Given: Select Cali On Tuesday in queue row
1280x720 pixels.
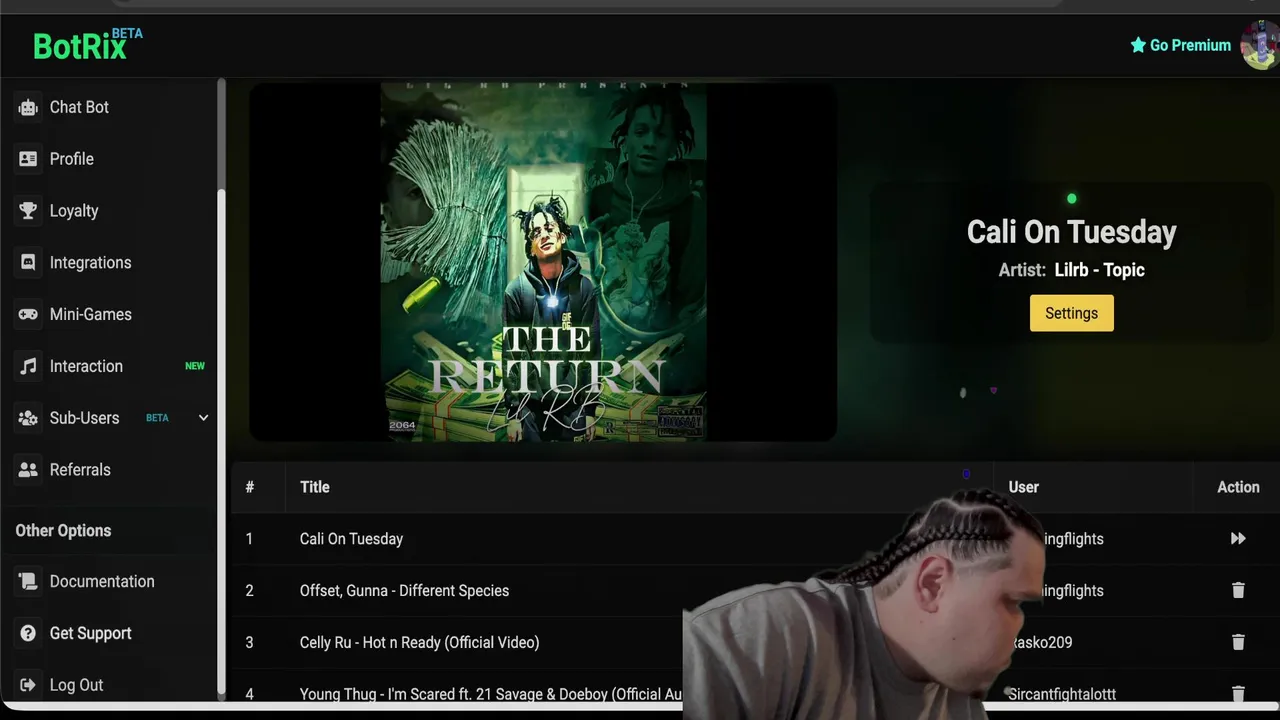Looking at the screenshot, I should [351, 539].
